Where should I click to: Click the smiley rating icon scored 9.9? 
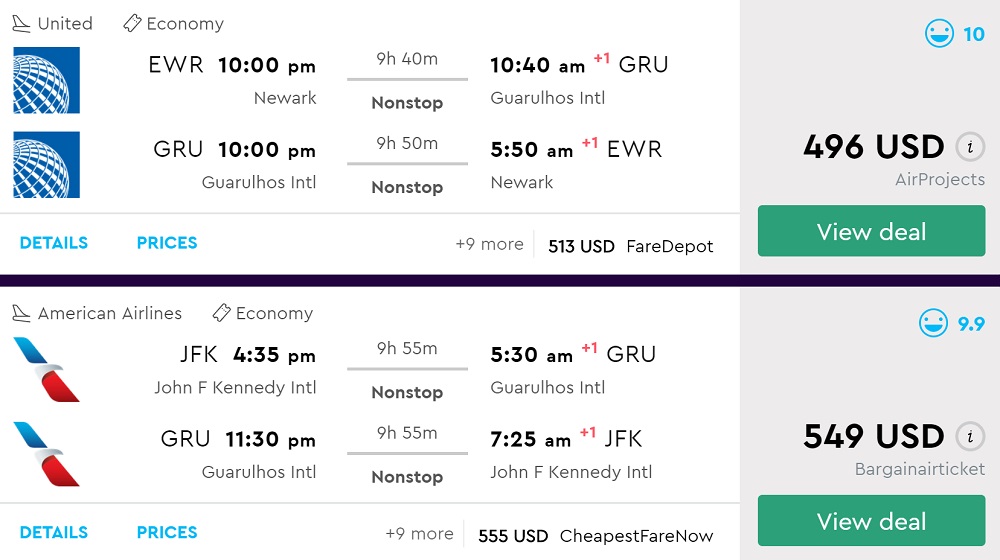[x=933, y=324]
